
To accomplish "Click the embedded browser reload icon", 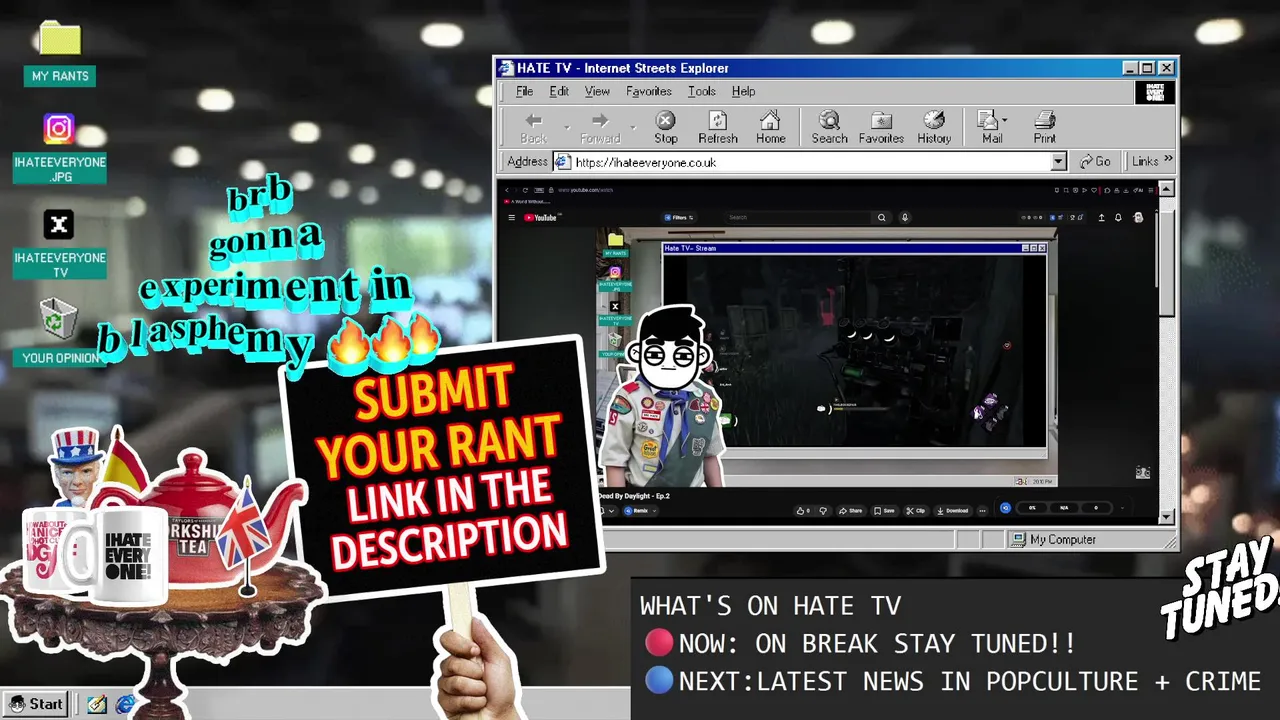I will click(x=525, y=190).
